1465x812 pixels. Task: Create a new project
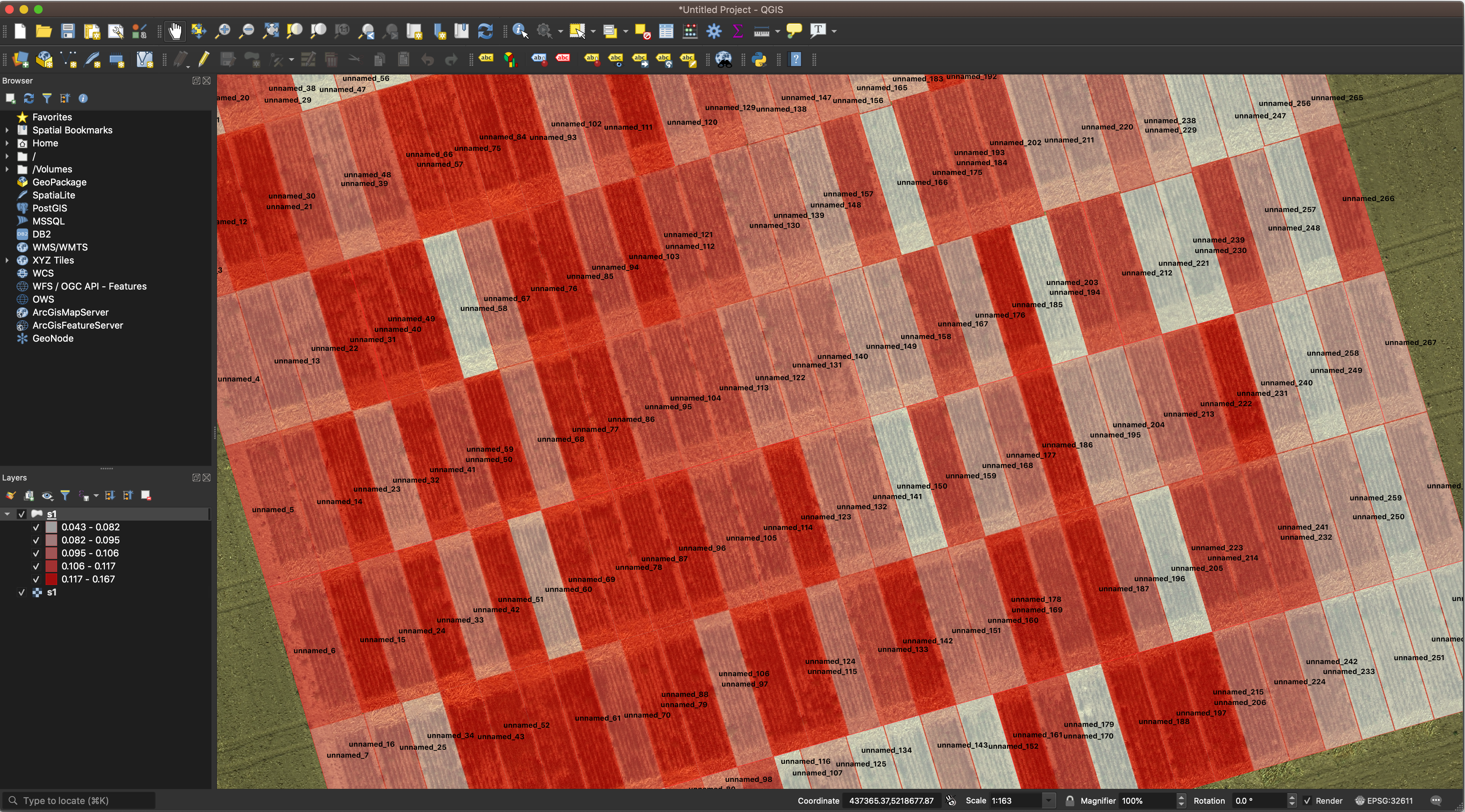[20, 31]
